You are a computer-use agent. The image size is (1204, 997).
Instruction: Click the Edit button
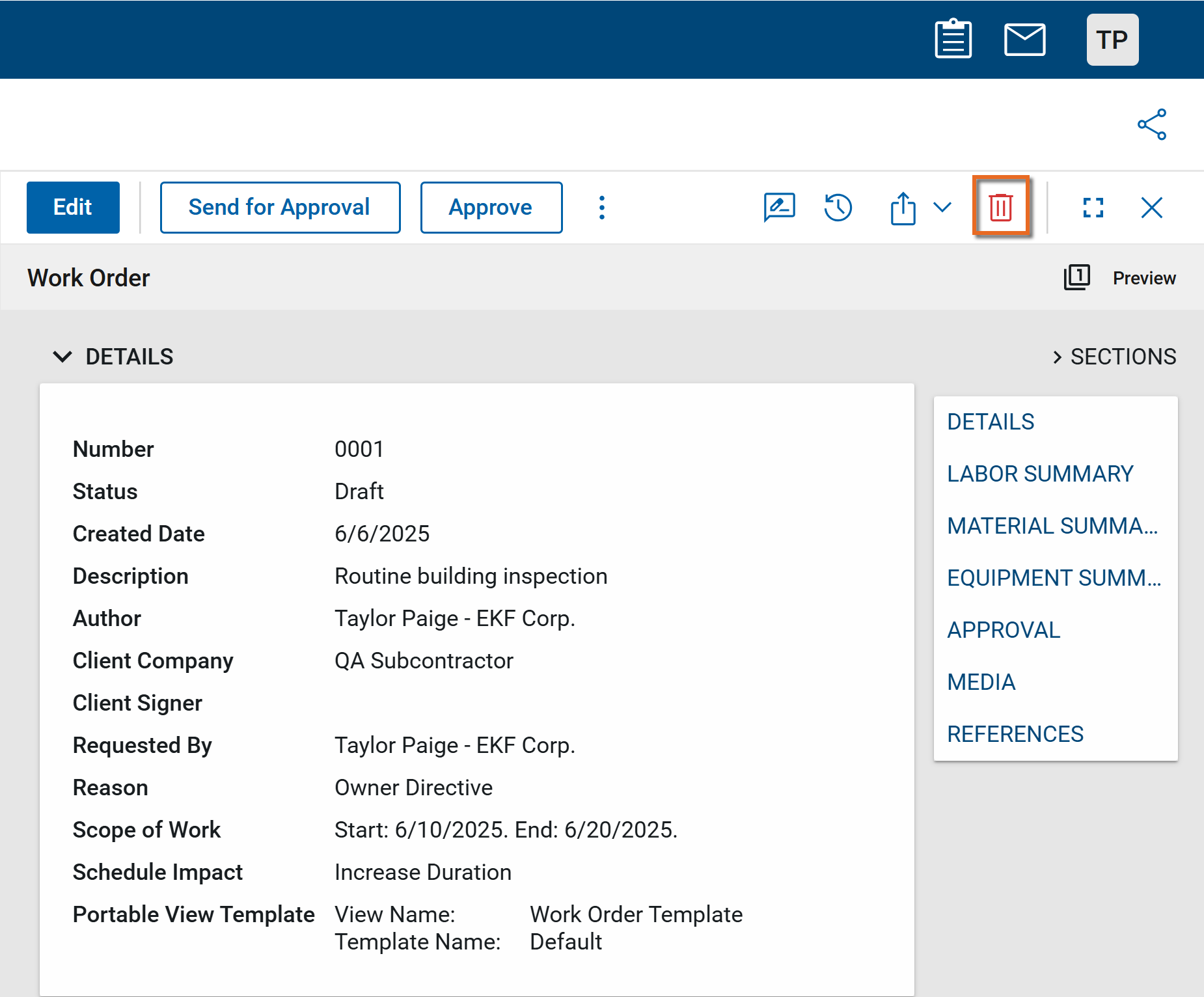pyautogui.click(x=73, y=208)
